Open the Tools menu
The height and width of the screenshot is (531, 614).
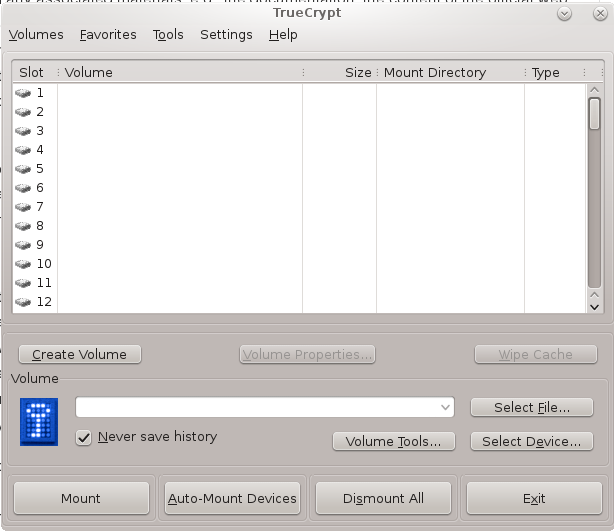tap(168, 35)
